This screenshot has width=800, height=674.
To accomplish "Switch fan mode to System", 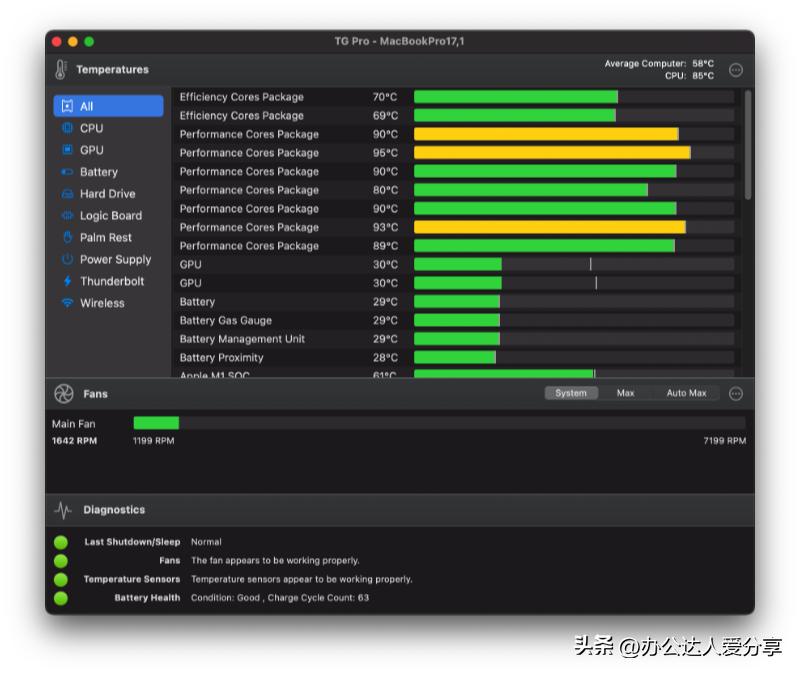I will pos(571,393).
